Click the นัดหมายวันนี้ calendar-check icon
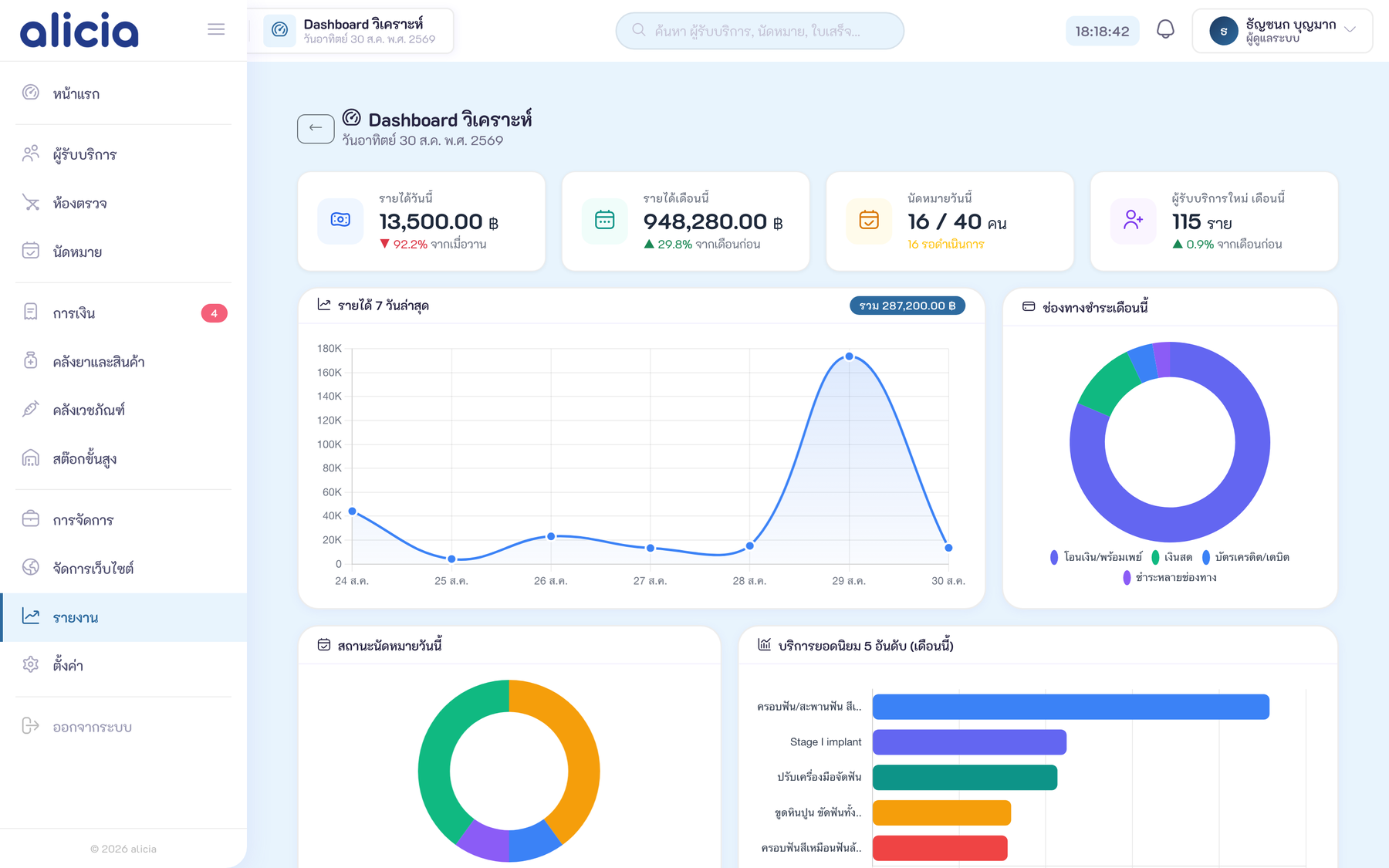 869,220
